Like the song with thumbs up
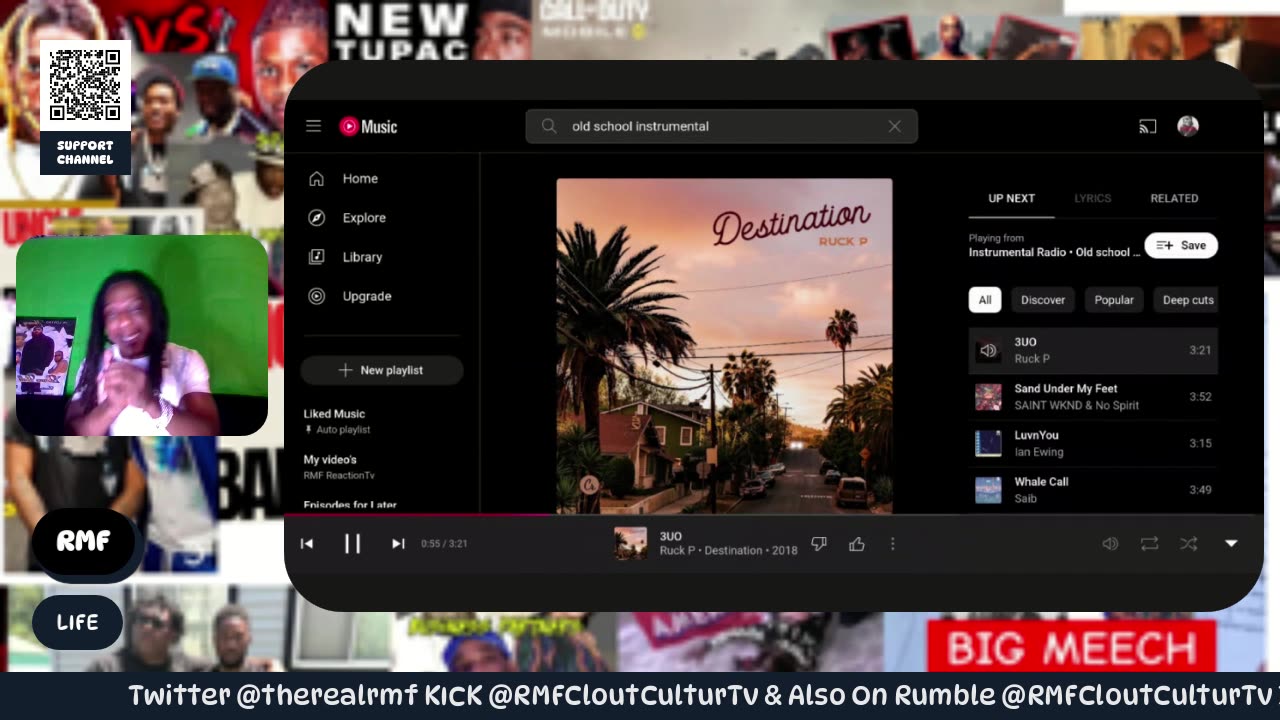 click(x=857, y=543)
